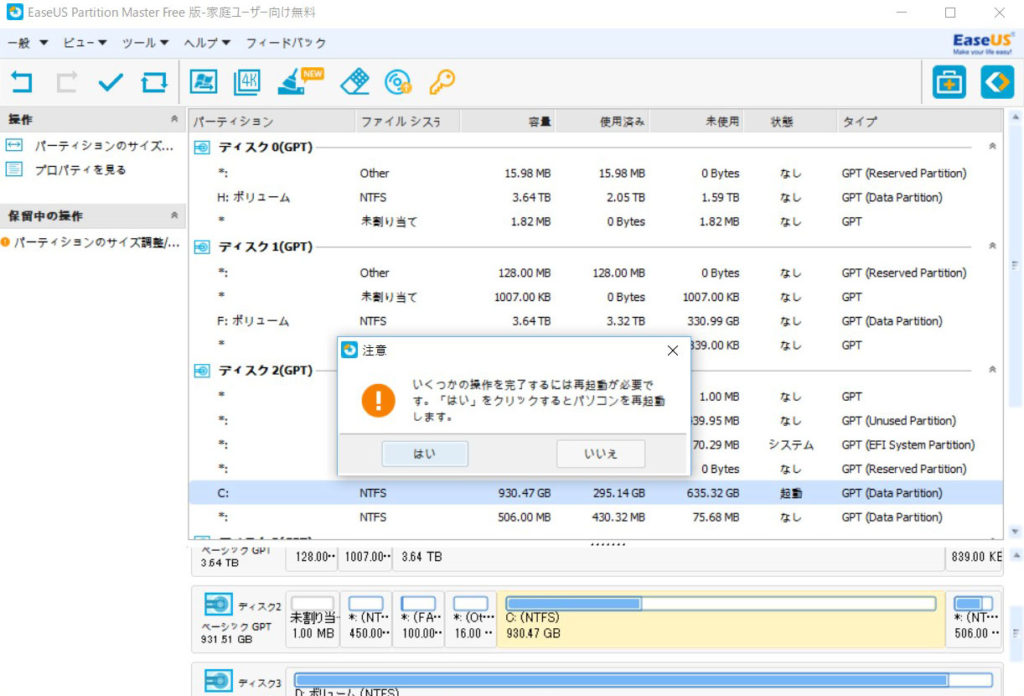This screenshot has width=1024, height=696.
Task: Select the 100.00 FAT block in Disk 2 map
Action: pyautogui.click(x=419, y=619)
